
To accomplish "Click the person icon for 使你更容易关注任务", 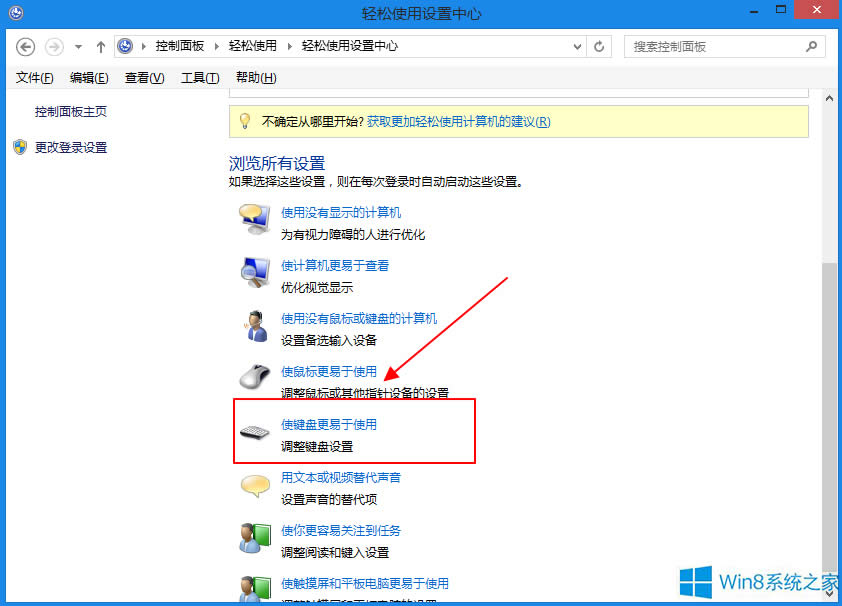I will tap(254, 539).
